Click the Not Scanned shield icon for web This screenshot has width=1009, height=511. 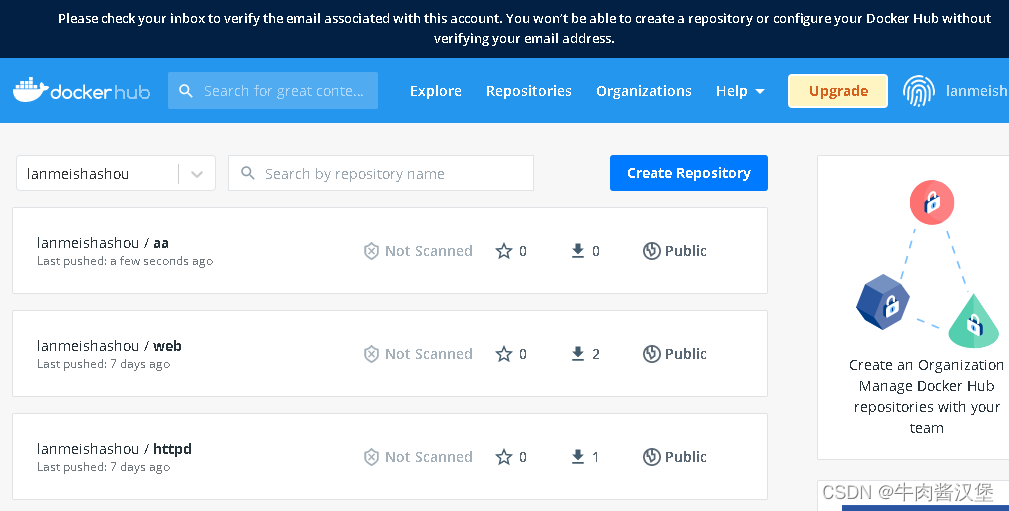(x=371, y=354)
